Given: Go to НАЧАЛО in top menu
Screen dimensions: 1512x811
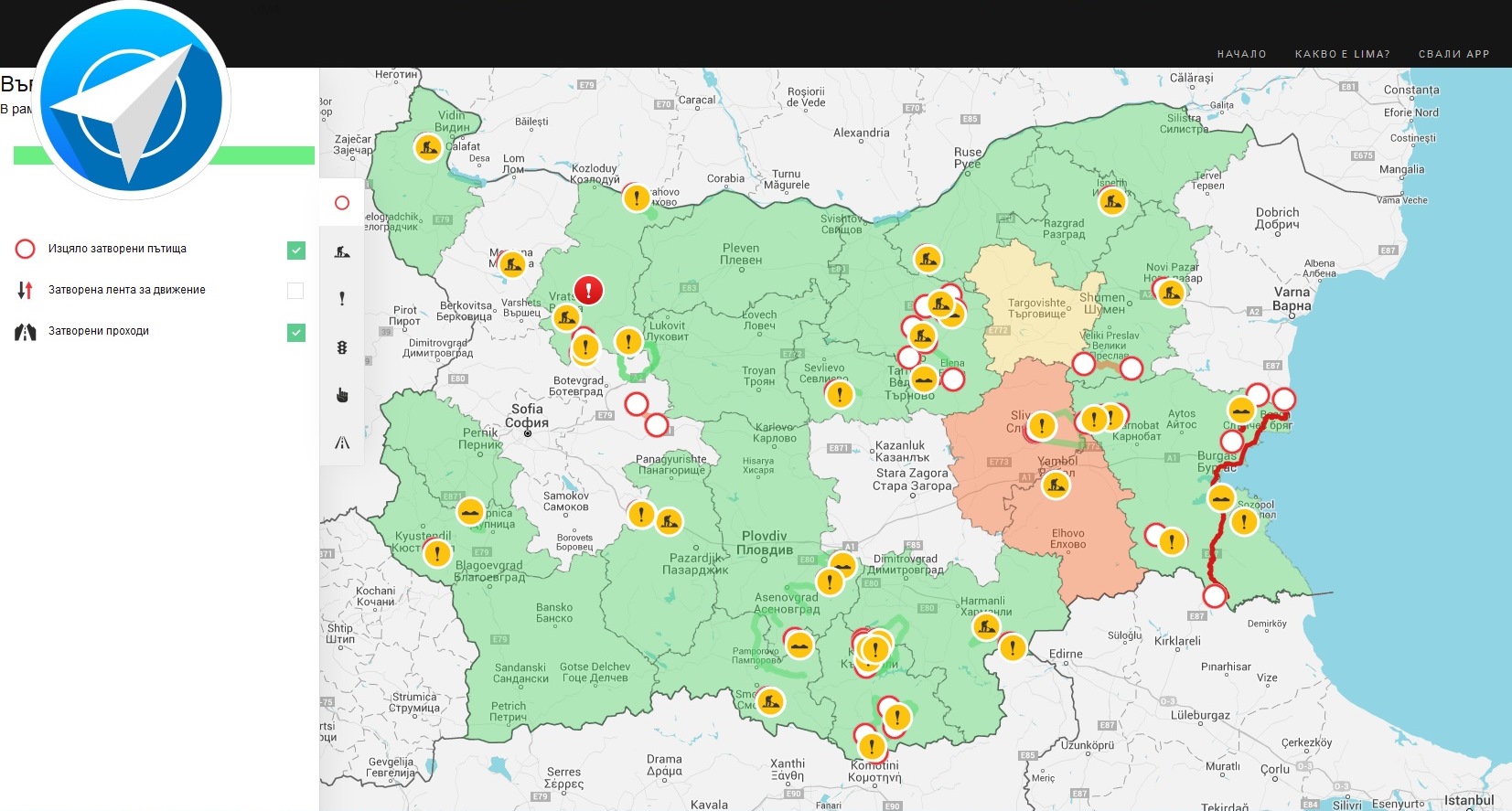Looking at the screenshot, I should point(1241,54).
